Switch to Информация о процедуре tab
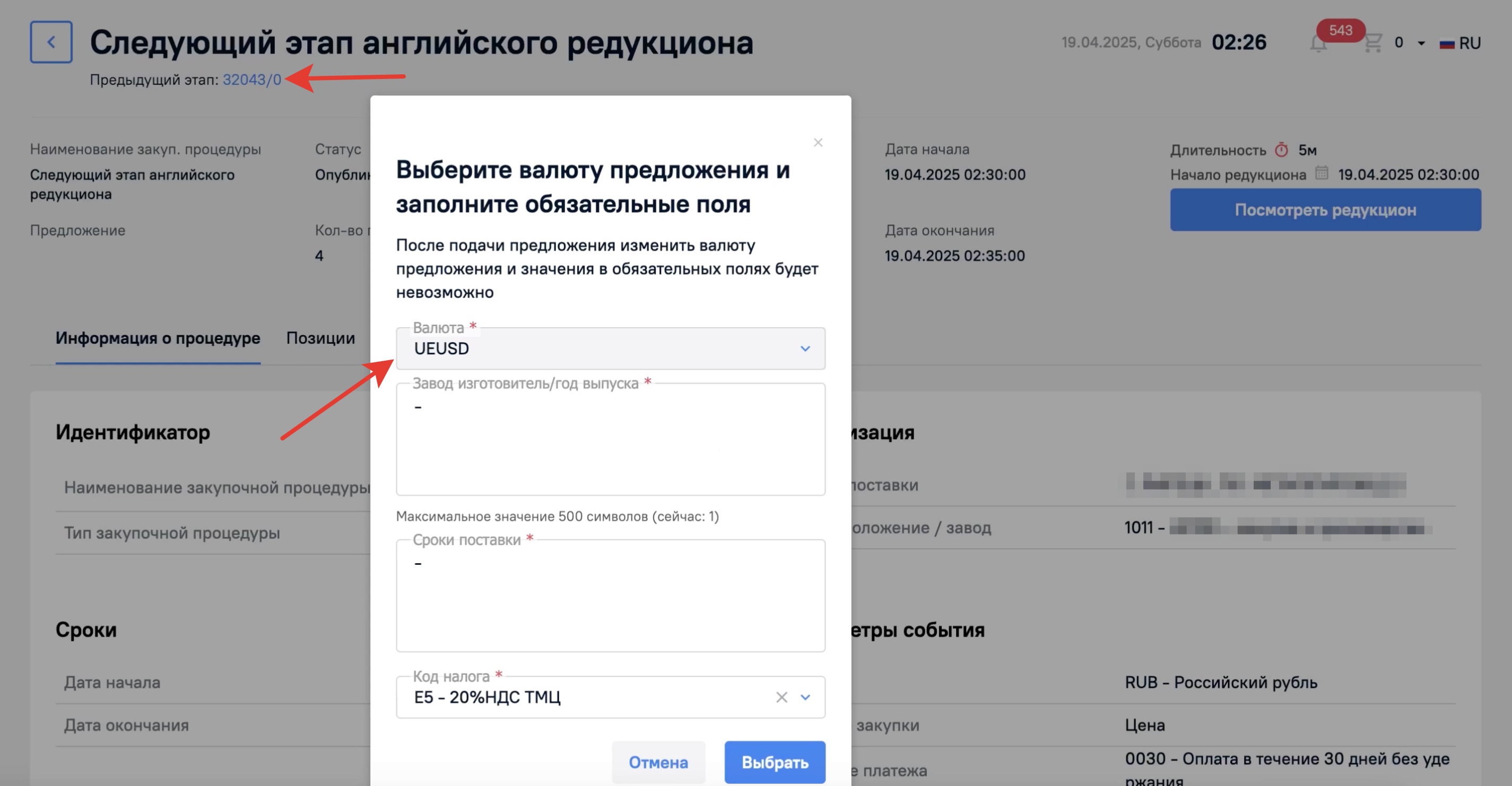 (x=158, y=338)
